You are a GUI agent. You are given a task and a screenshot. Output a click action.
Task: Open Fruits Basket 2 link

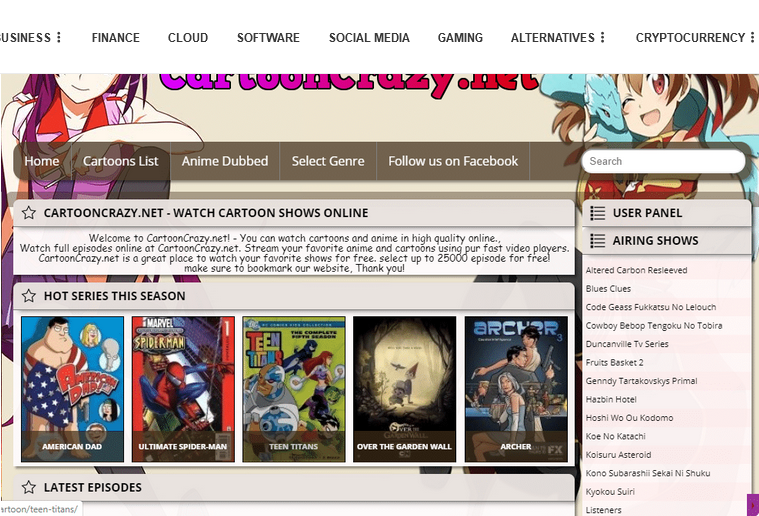[614, 362]
